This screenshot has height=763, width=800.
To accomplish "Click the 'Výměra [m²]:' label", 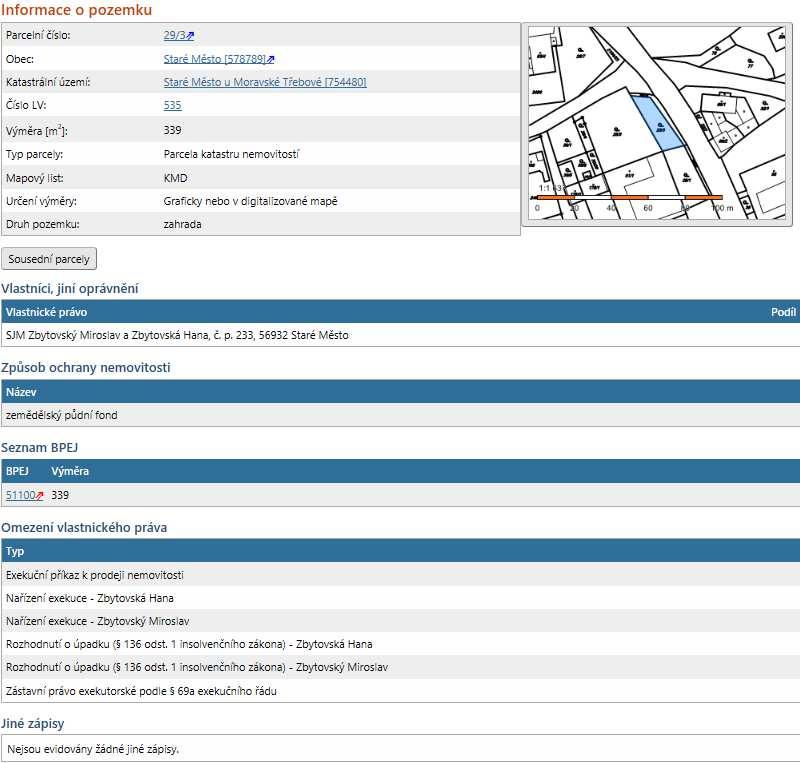I will pos(37,131).
